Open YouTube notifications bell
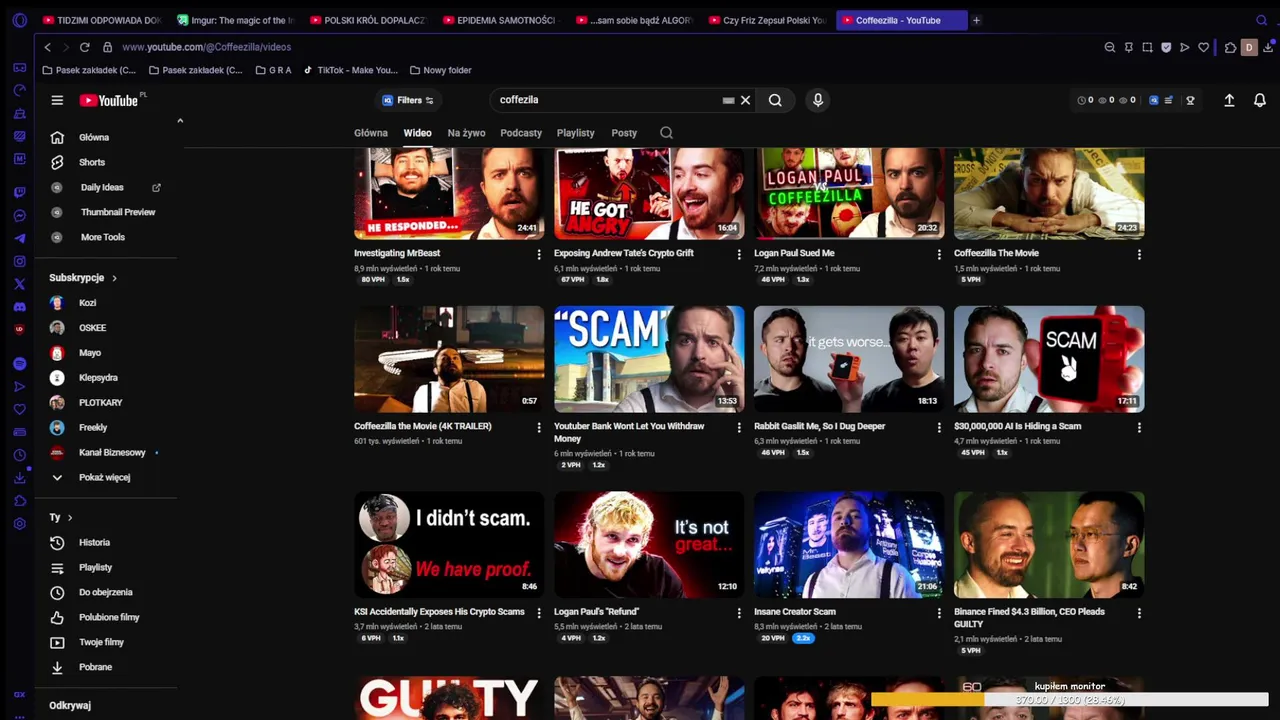This screenshot has width=1280, height=720. tap(1260, 100)
